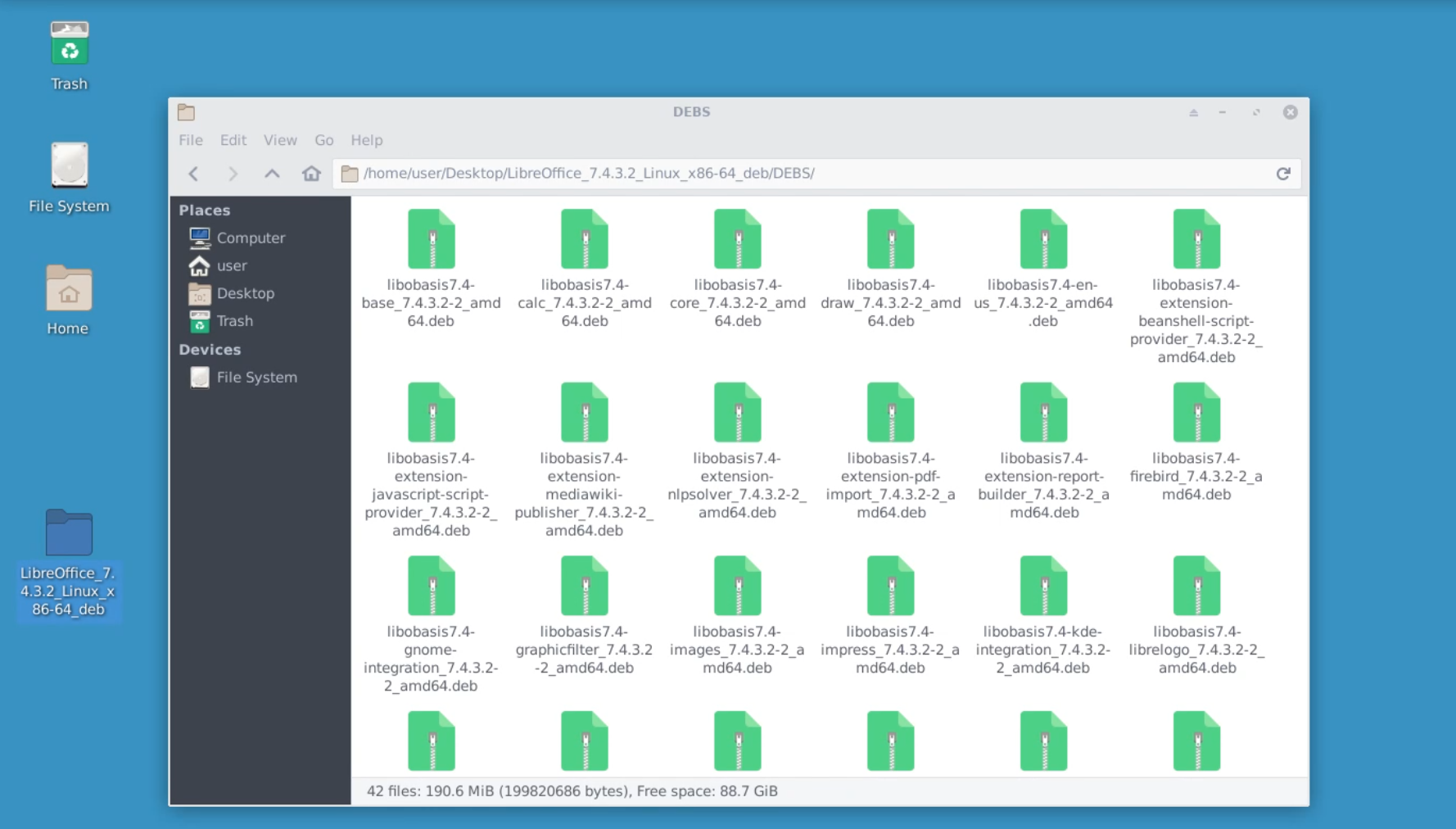Image resolution: width=1456 pixels, height=829 pixels.
Task: Open the Help menu
Action: tap(367, 140)
